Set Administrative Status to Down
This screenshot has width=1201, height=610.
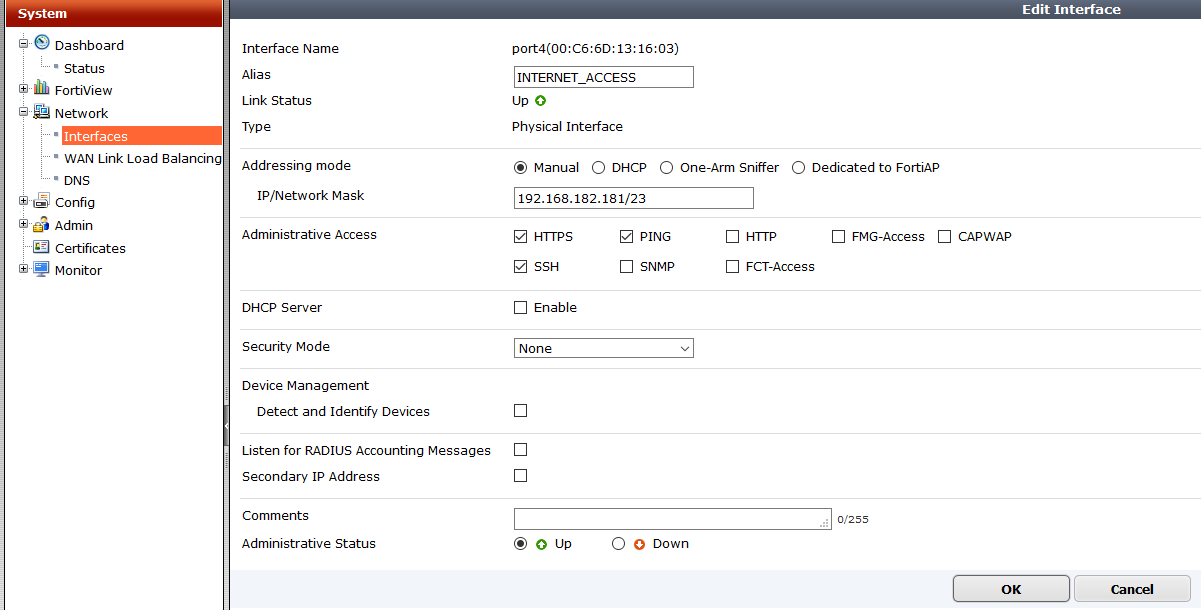618,544
